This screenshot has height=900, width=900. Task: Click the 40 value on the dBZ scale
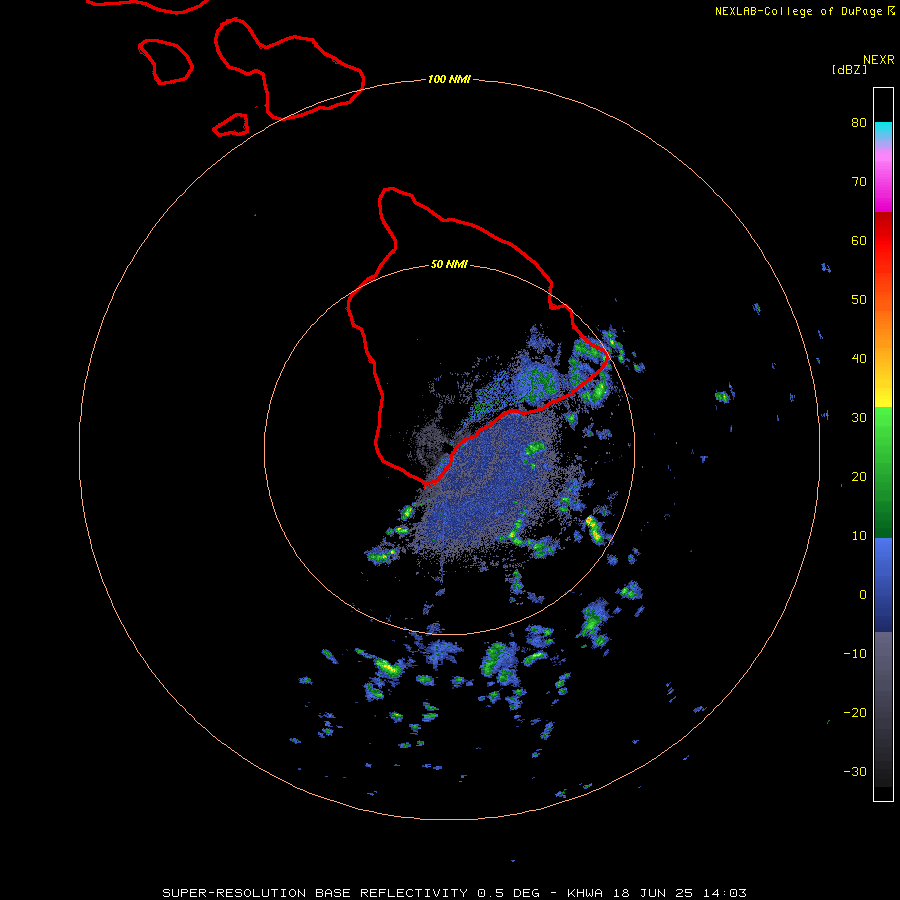(x=859, y=359)
